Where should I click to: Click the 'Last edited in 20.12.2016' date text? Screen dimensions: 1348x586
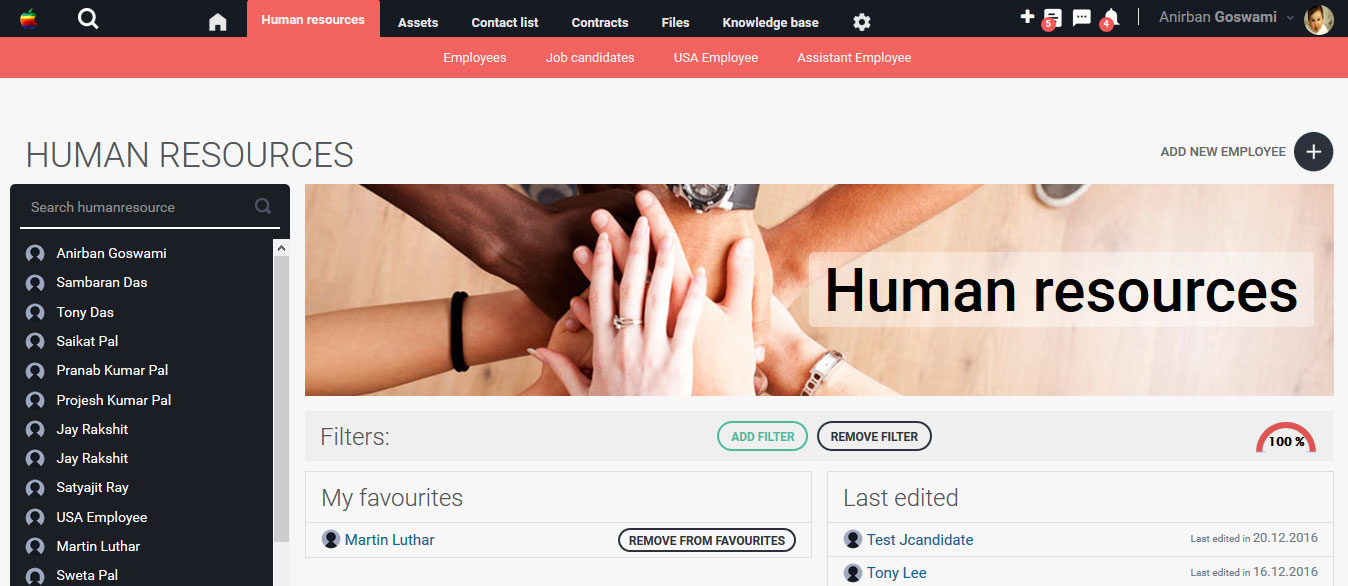click(1254, 538)
